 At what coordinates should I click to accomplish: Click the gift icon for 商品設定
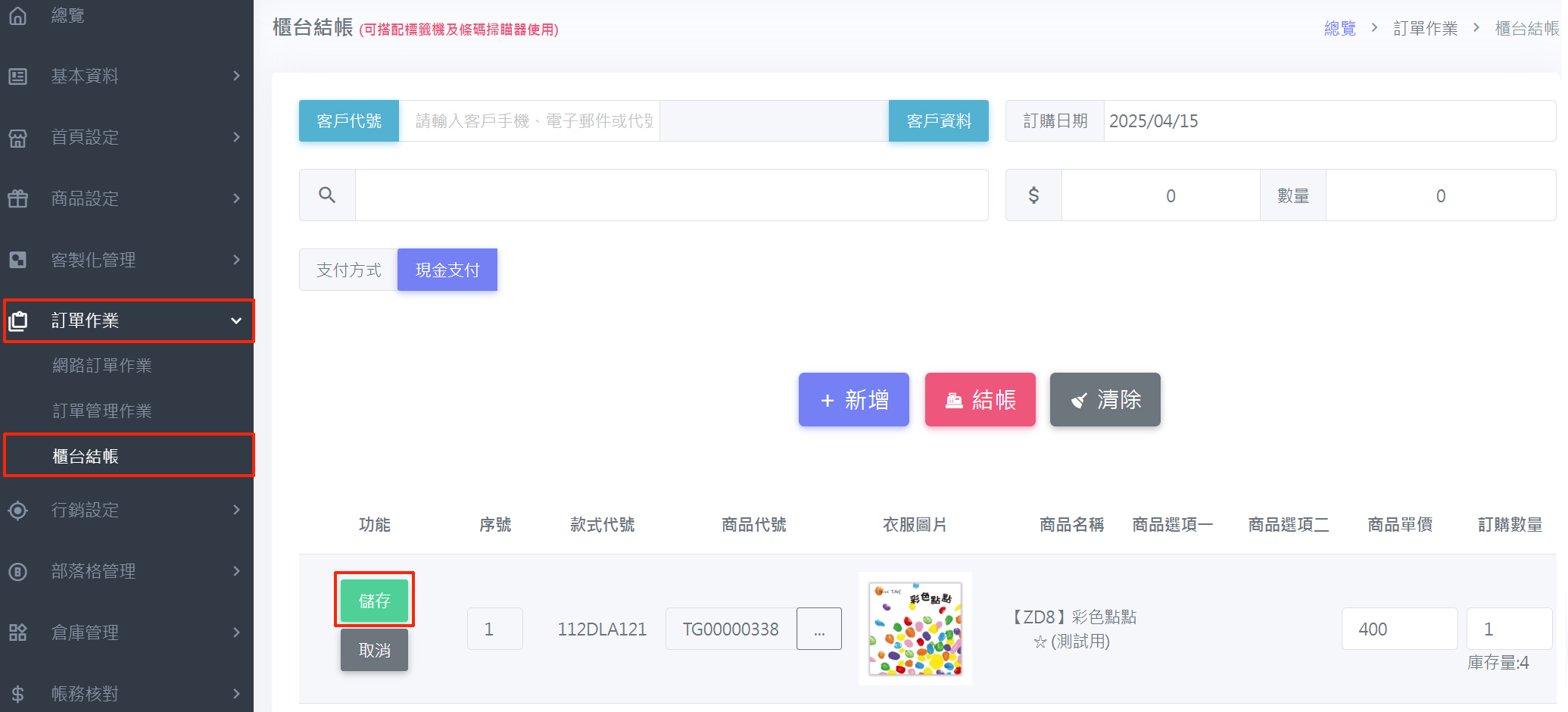(x=17, y=198)
